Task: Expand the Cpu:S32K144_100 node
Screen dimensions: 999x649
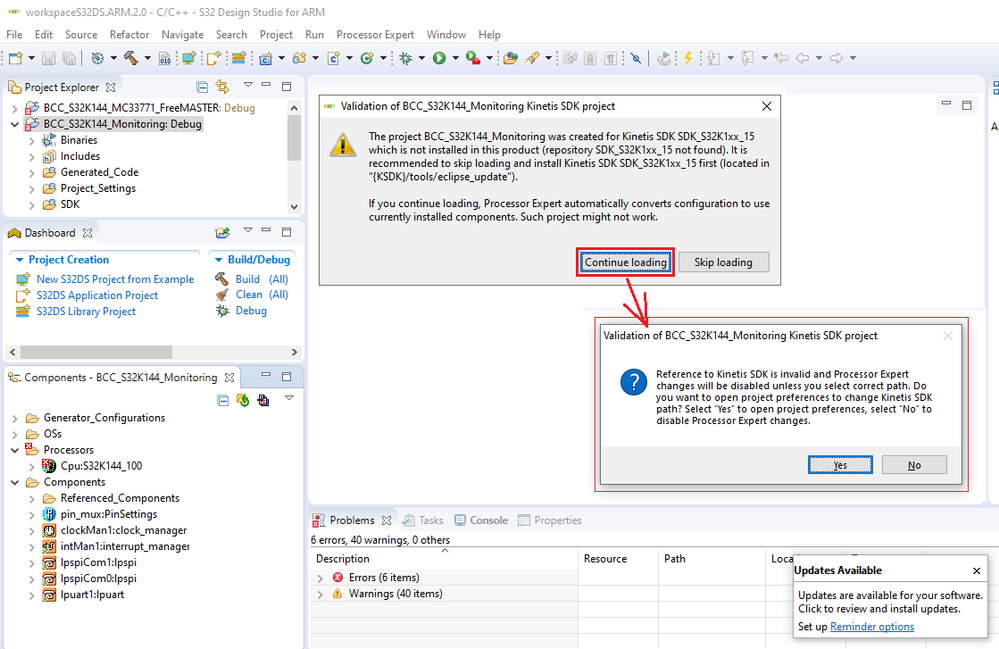Action: tap(31, 466)
